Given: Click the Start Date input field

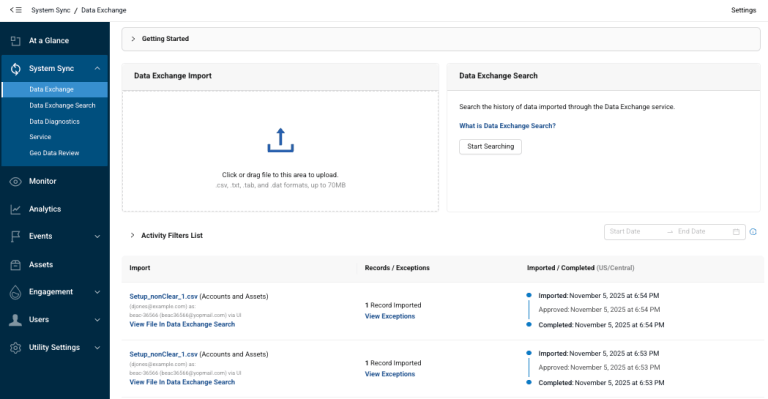Looking at the screenshot, I should [x=635, y=232].
